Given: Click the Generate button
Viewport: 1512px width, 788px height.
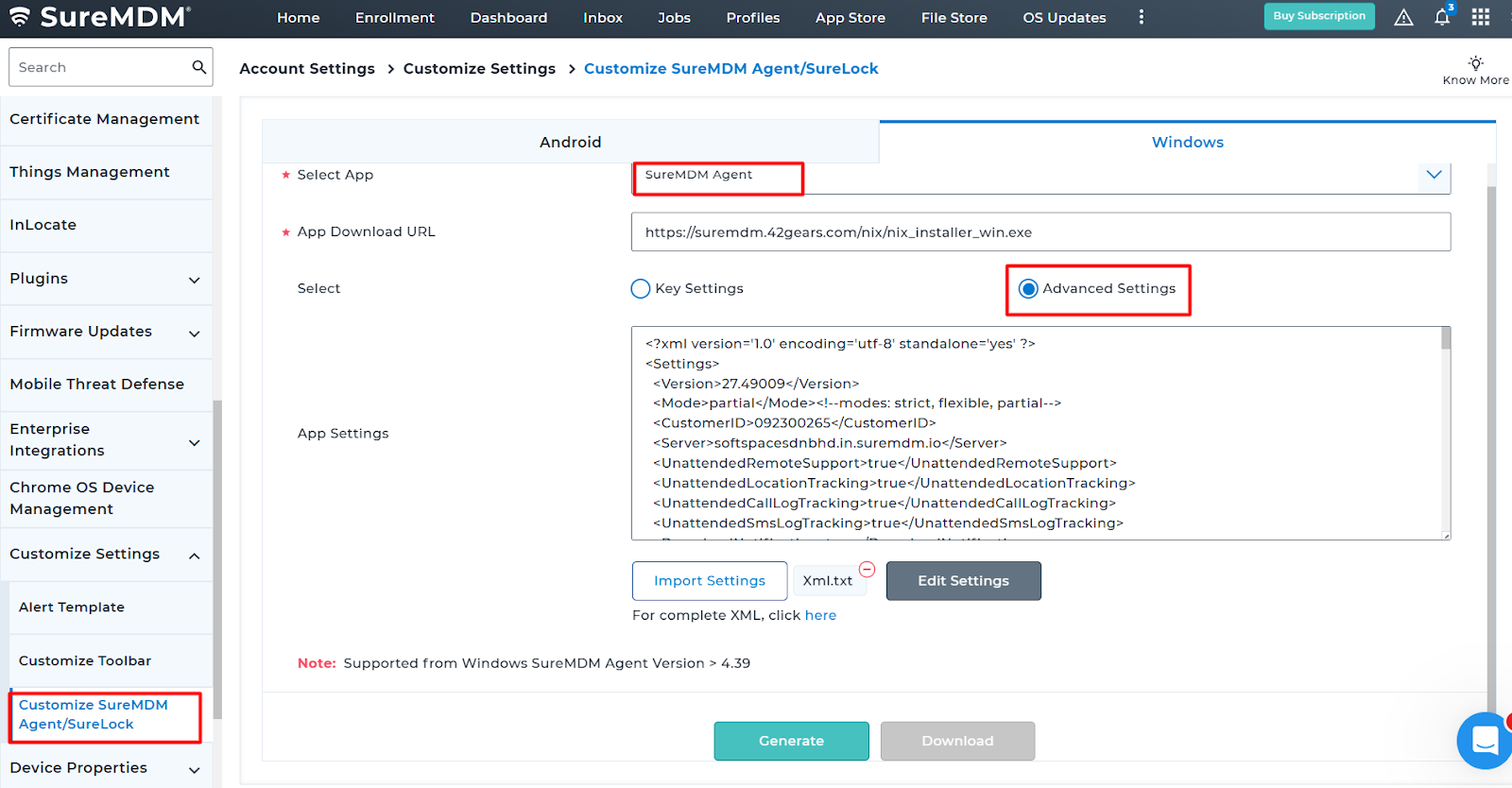Looking at the screenshot, I should coord(792,741).
